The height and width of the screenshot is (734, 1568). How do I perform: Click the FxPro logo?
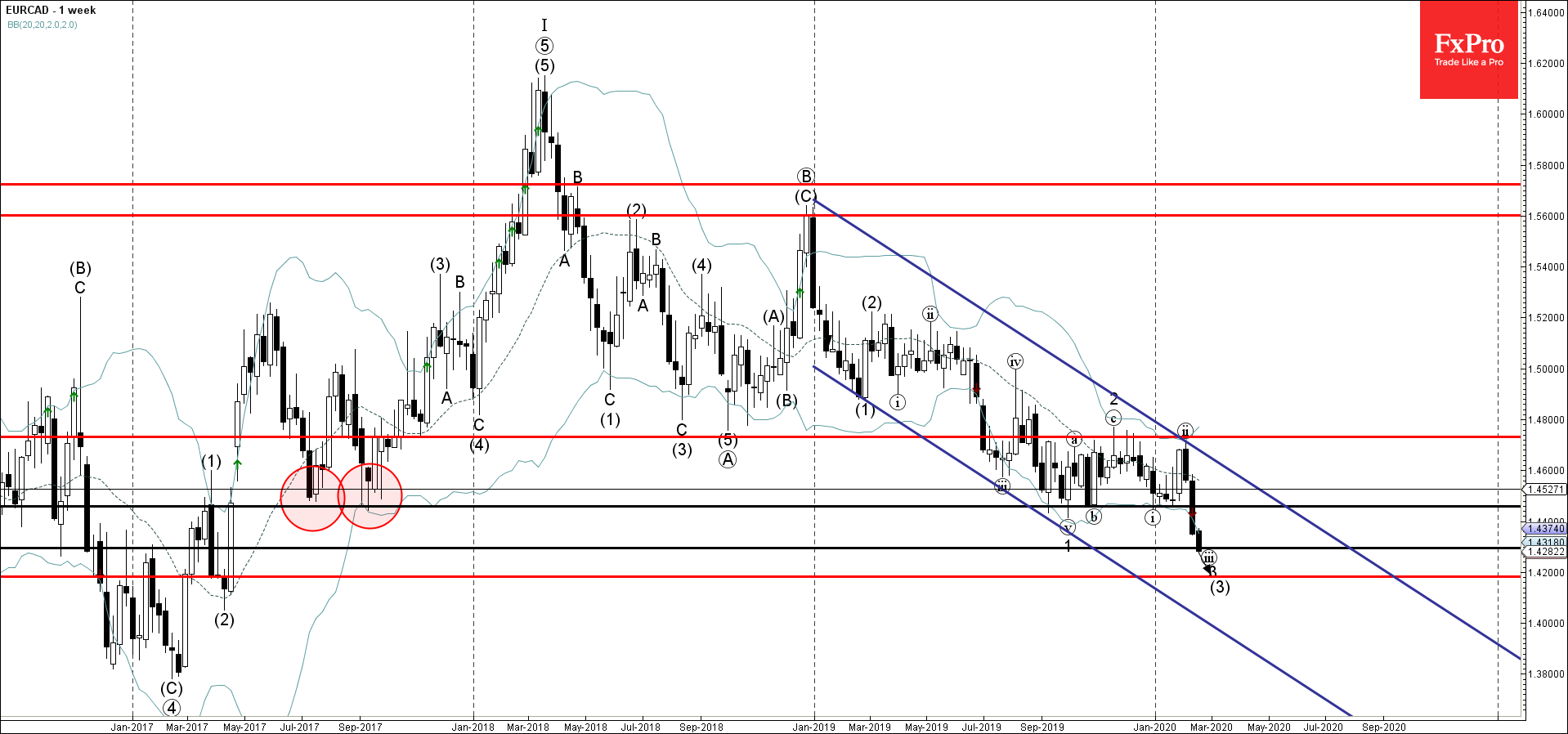click(x=1468, y=50)
